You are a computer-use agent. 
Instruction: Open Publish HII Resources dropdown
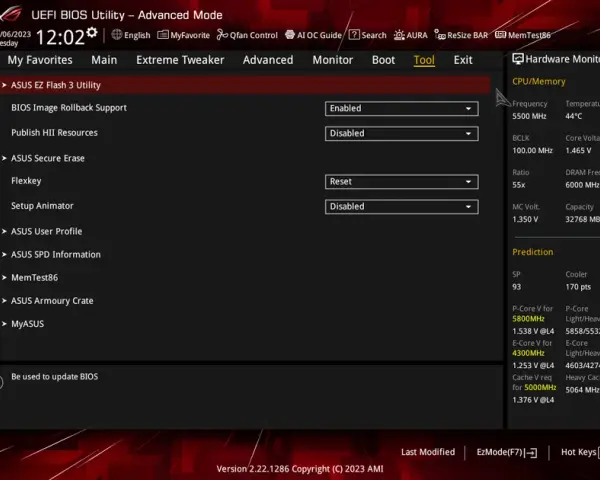click(x=401, y=134)
